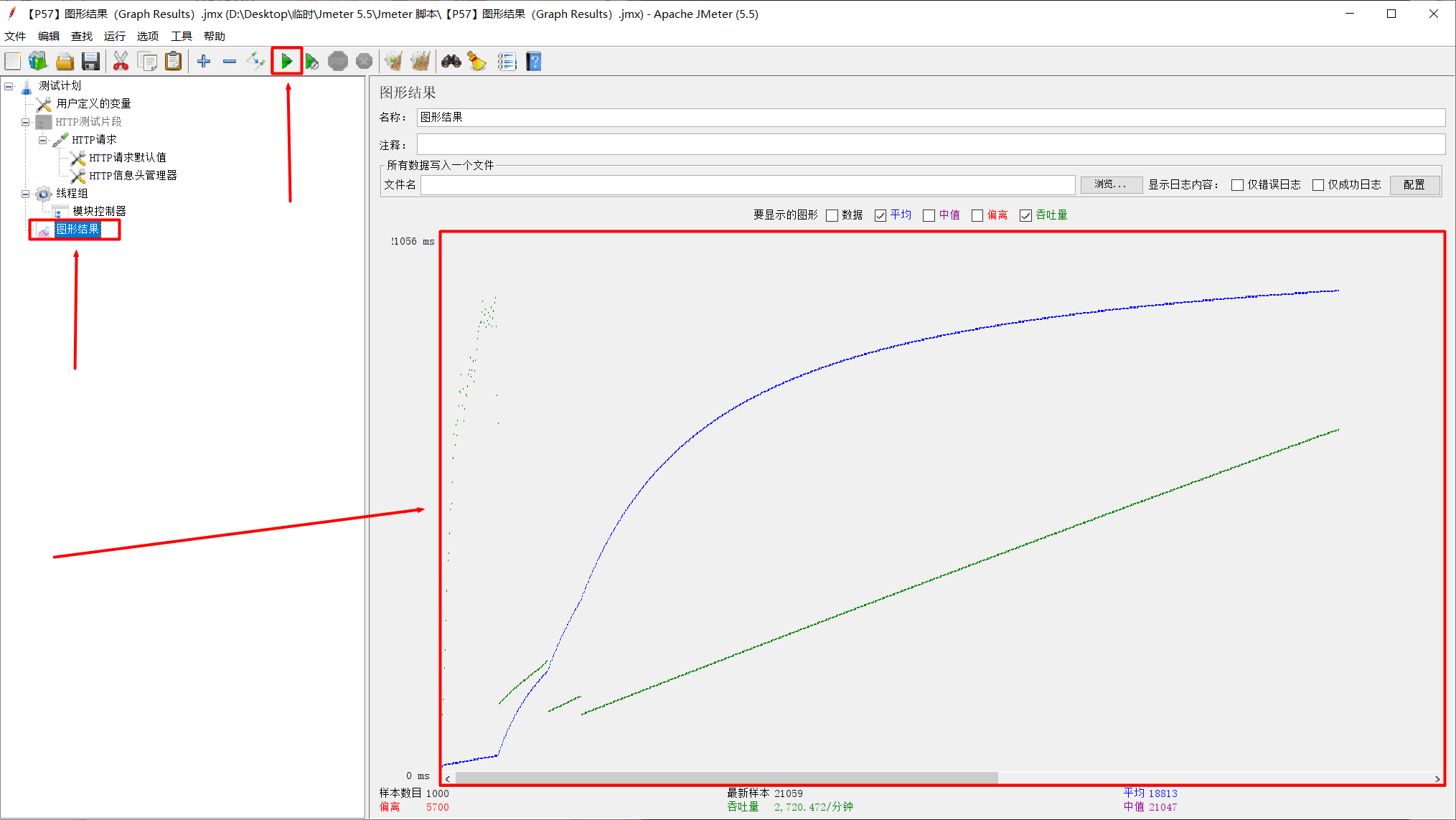Toggle the 数据 graph checkbox

point(832,215)
